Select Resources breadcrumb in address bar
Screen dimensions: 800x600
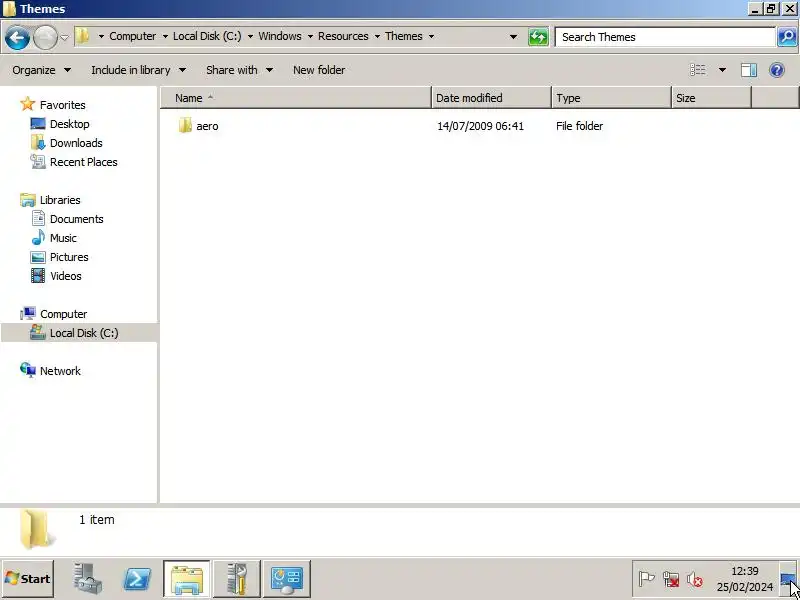pos(343,36)
